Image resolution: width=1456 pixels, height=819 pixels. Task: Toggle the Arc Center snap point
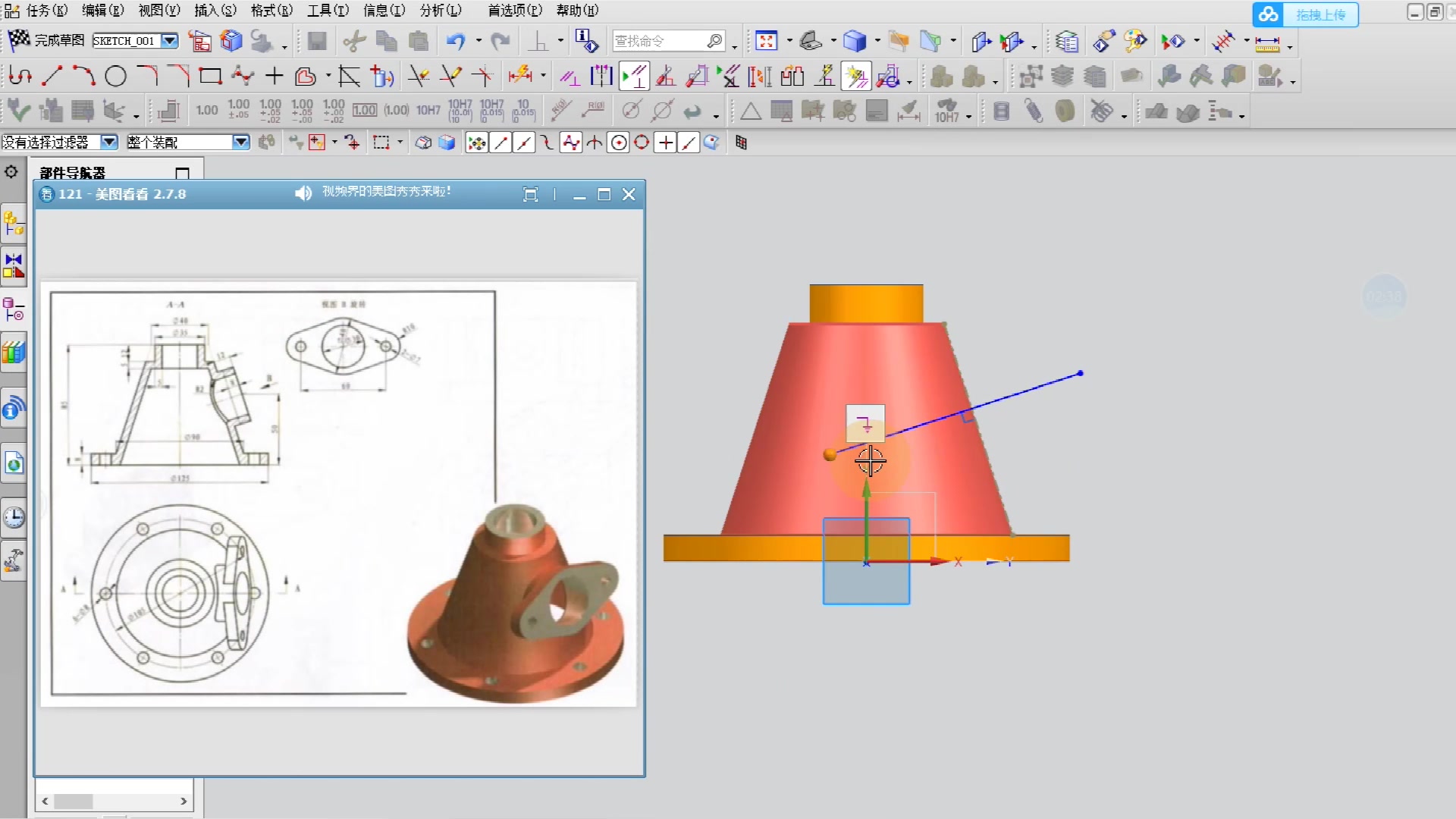[619, 143]
